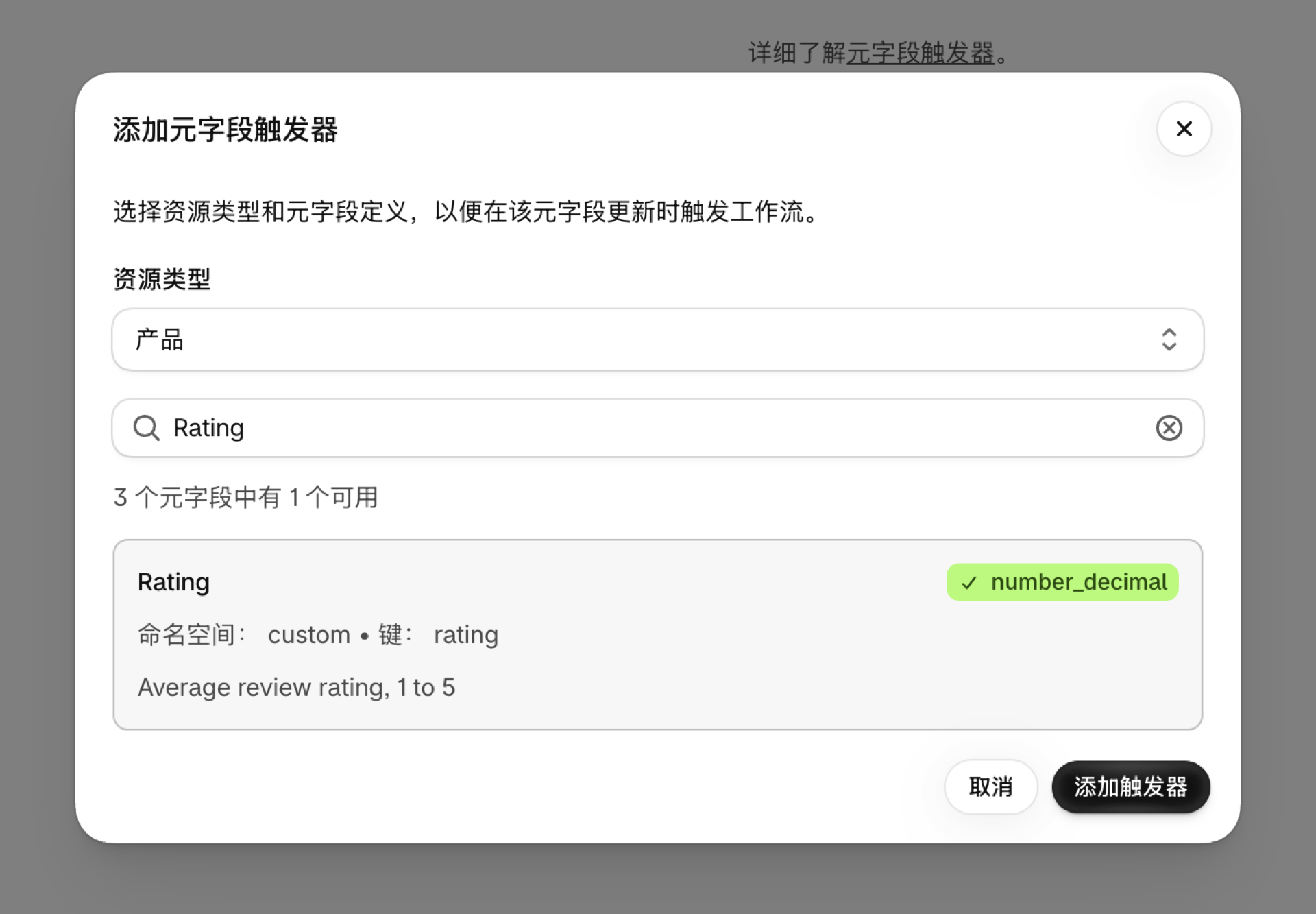Click the 取消 button

tap(990, 786)
